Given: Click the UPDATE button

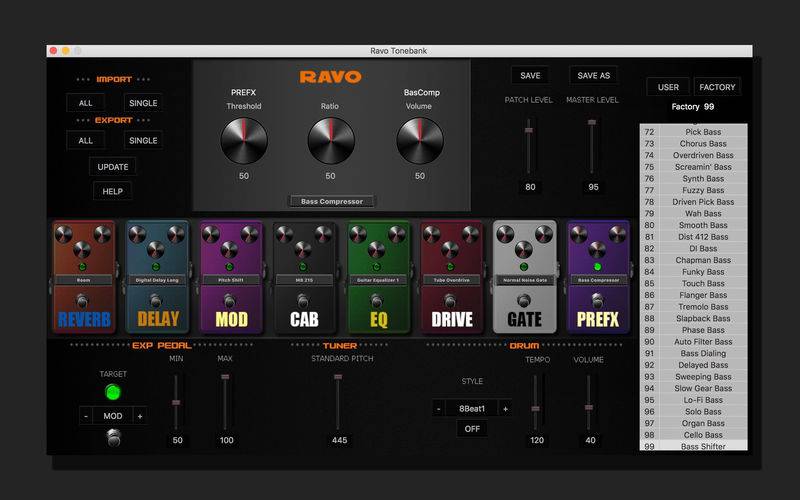Looking at the screenshot, I should (x=113, y=167).
